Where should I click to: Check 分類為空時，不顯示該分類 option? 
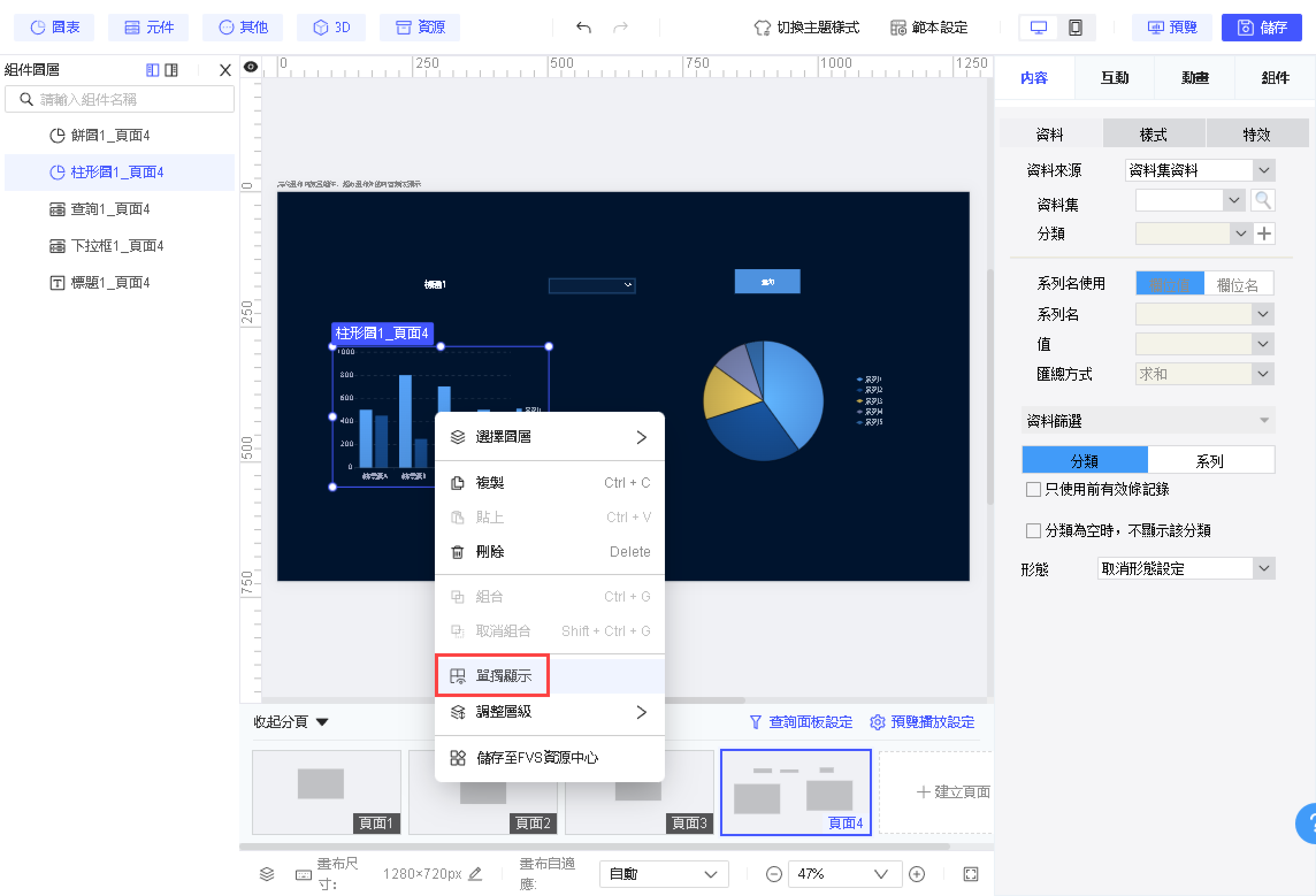point(1033,530)
